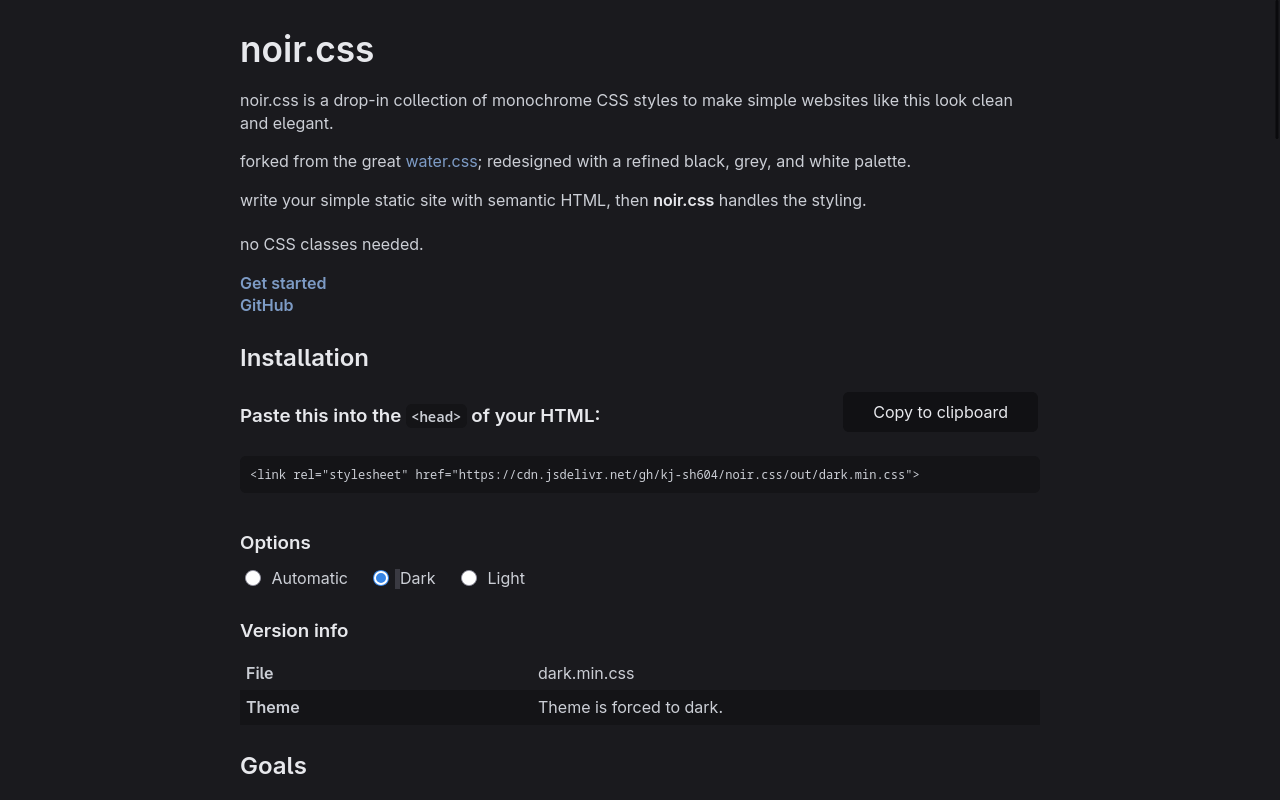Click the Dark label next to its radio

417,578
